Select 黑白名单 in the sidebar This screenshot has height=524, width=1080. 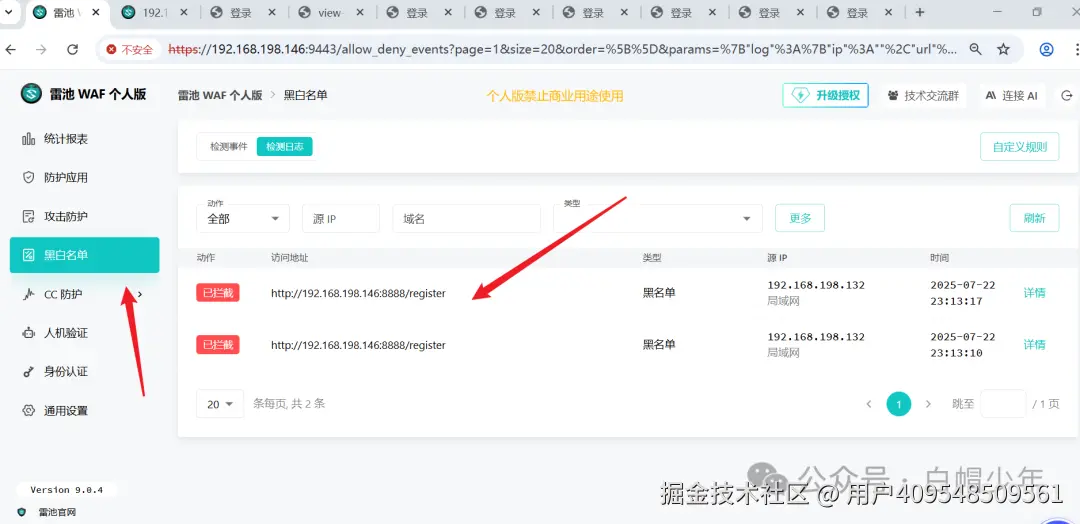[x=85, y=255]
